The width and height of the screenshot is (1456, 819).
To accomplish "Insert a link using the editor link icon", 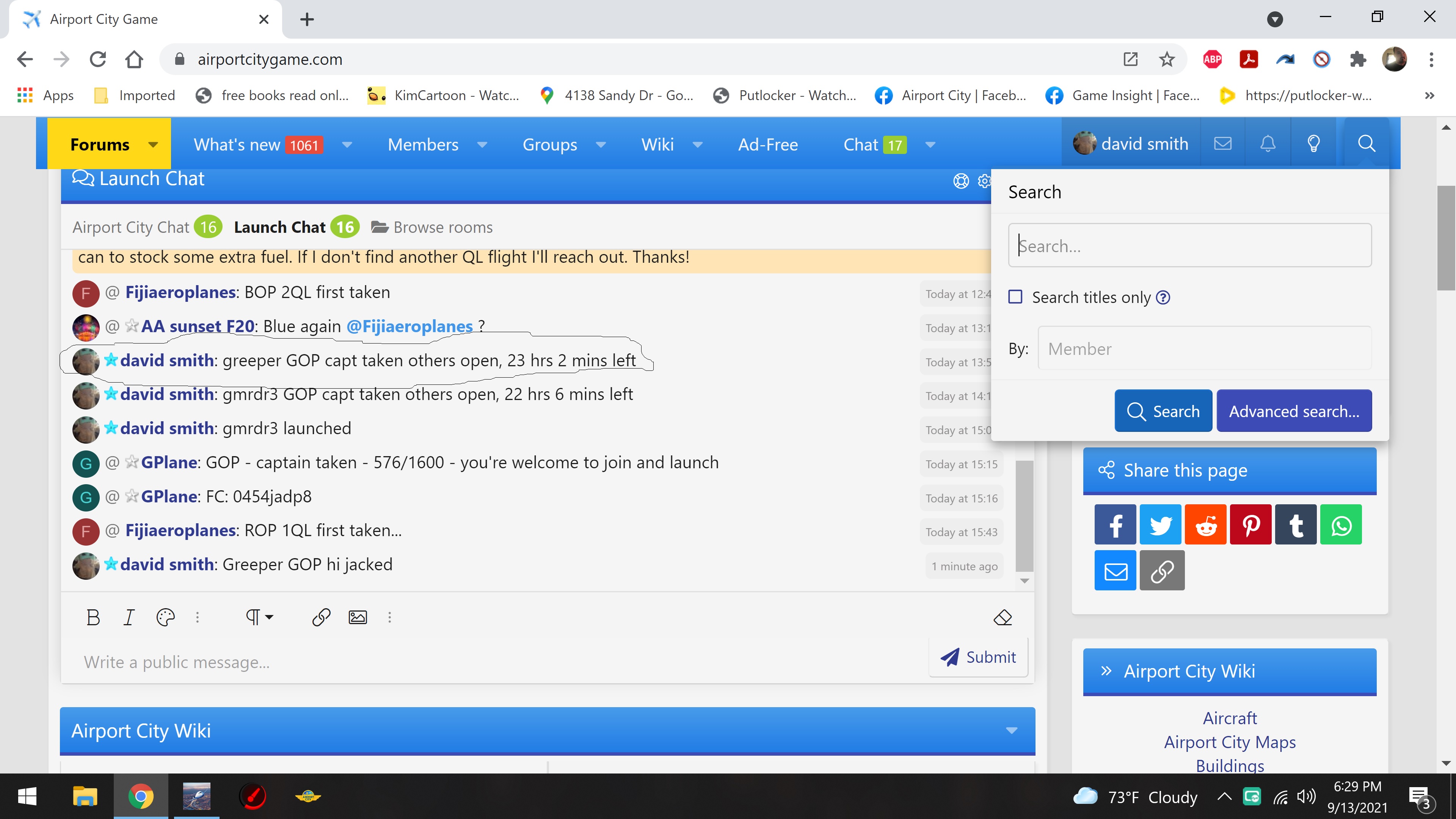I will click(321, 617).
